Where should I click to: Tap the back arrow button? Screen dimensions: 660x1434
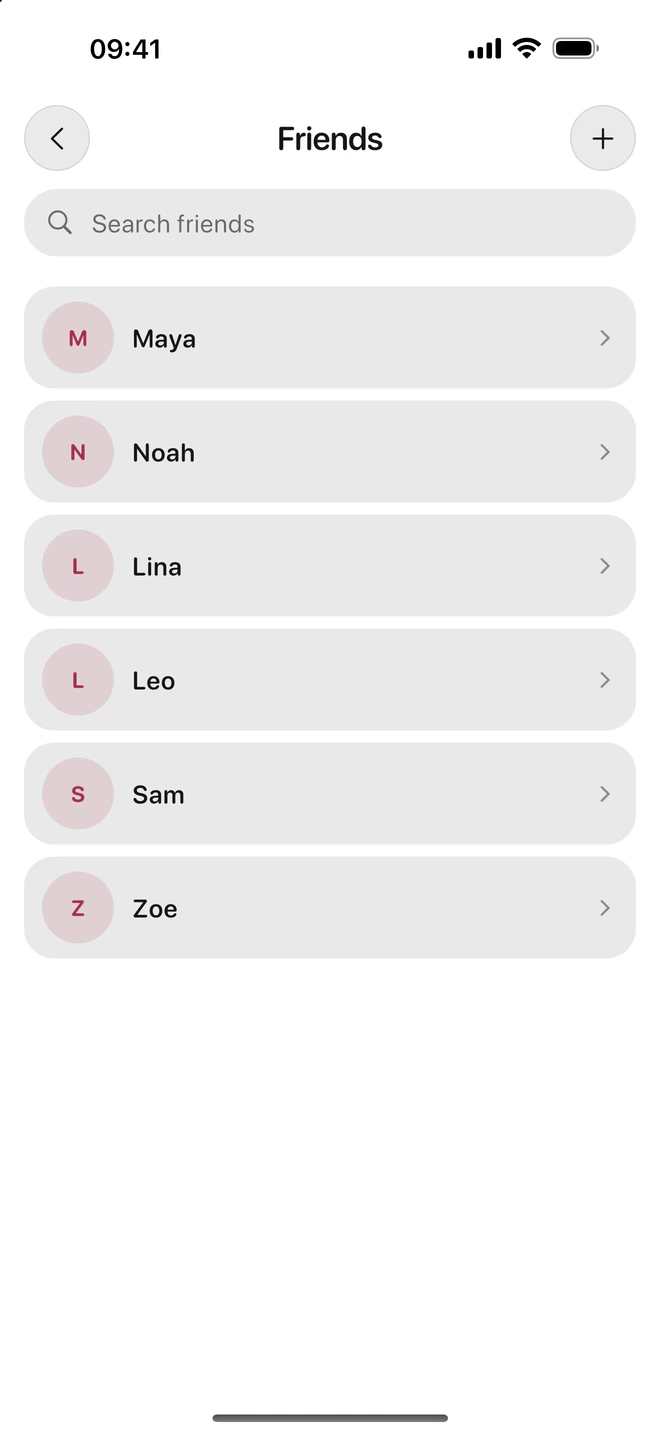tap(57, 138)
